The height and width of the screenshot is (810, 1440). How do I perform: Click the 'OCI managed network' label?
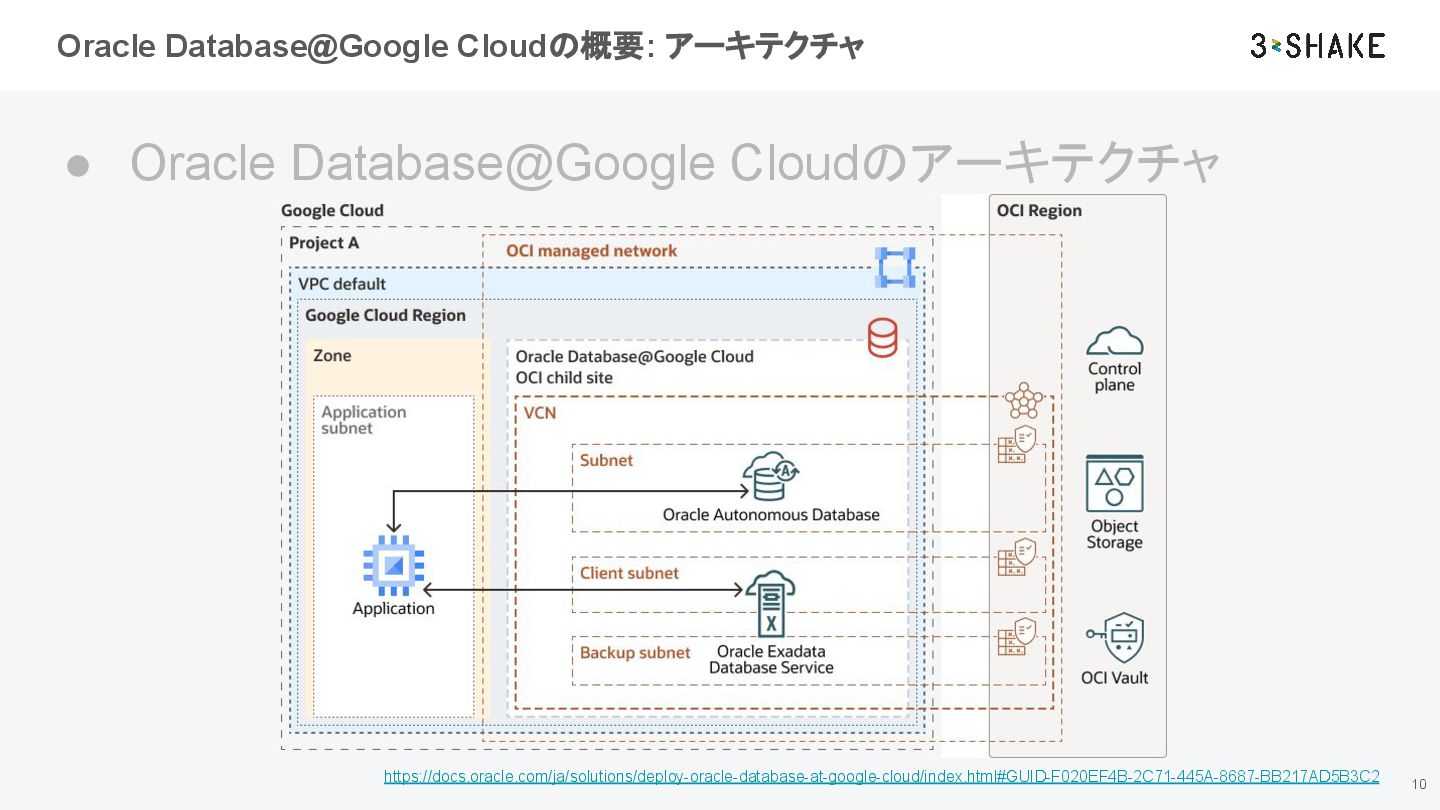(591, 251)
